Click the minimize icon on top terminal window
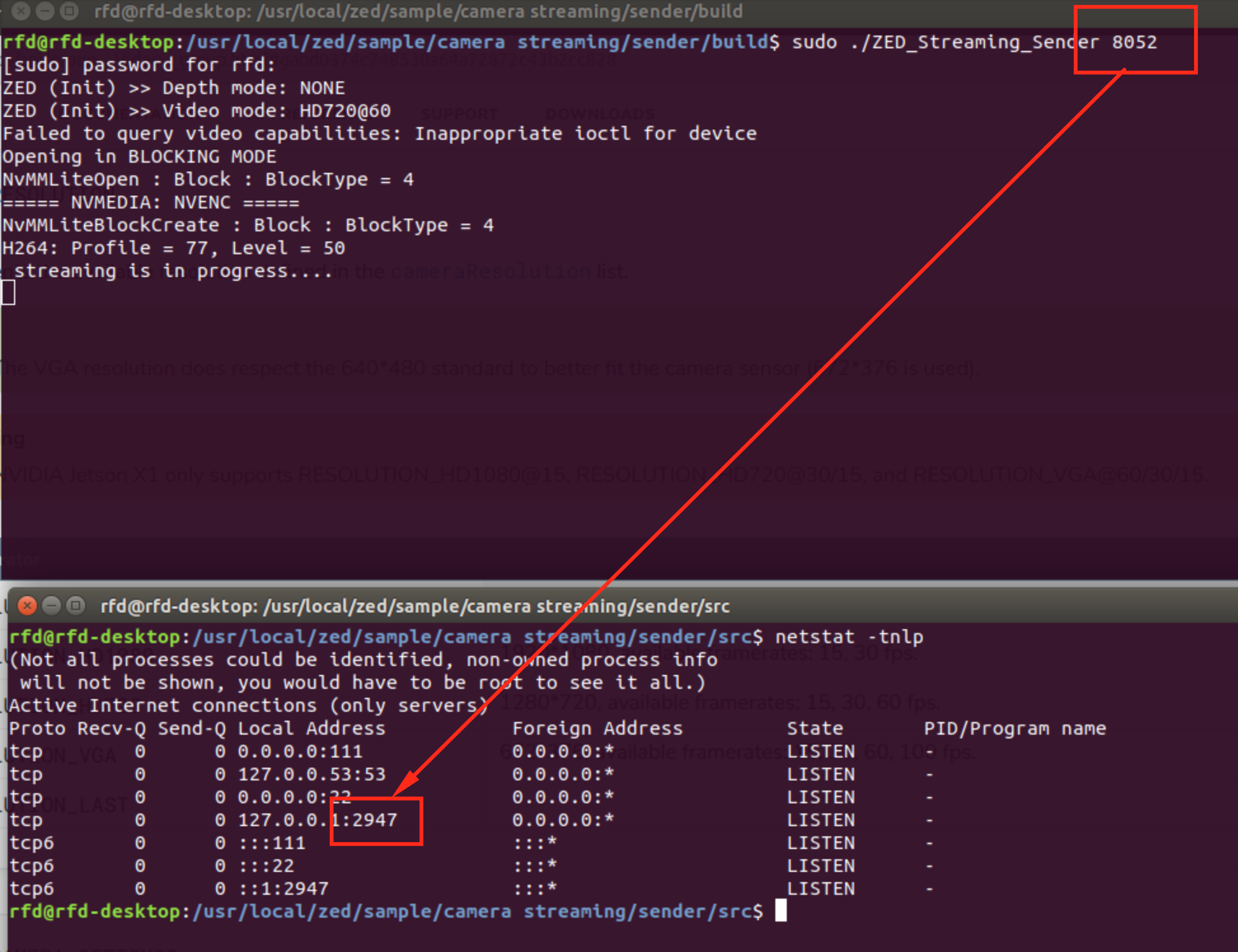The image size is (1238, 952). [44, 11]
